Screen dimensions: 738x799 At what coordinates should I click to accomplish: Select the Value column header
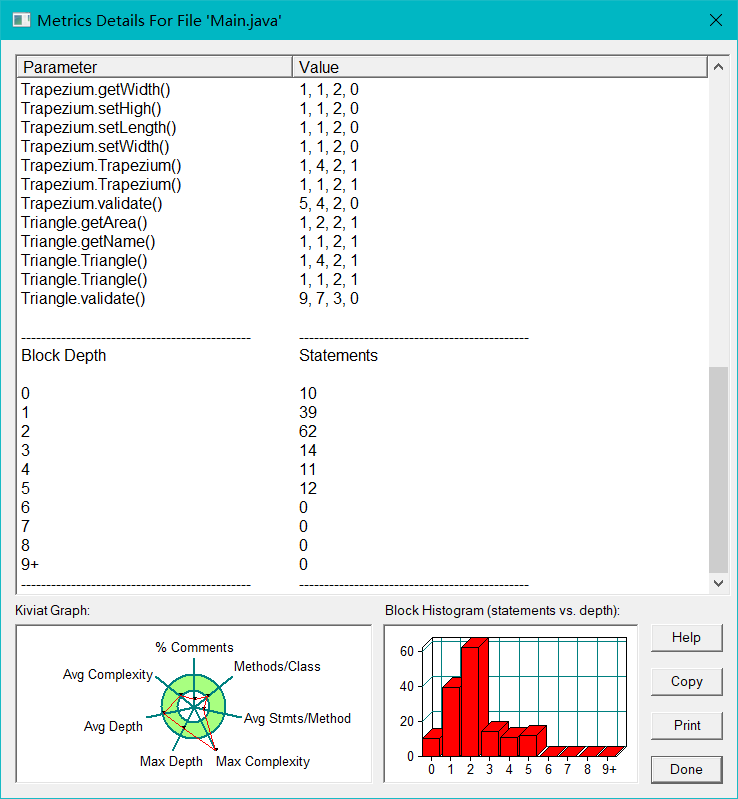point(500,67)
